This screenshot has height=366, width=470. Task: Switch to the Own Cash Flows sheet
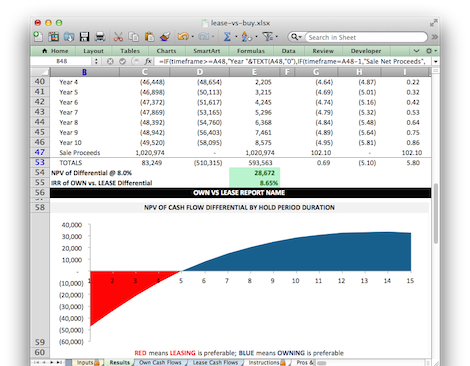(160, 362)
